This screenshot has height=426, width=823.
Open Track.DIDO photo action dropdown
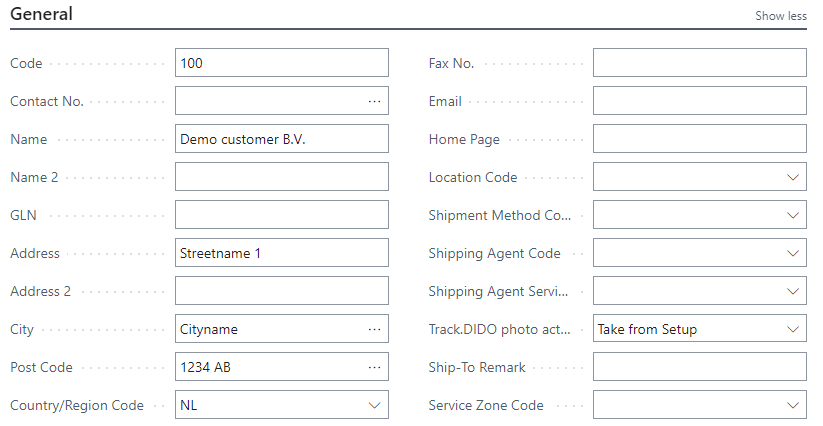793,329
